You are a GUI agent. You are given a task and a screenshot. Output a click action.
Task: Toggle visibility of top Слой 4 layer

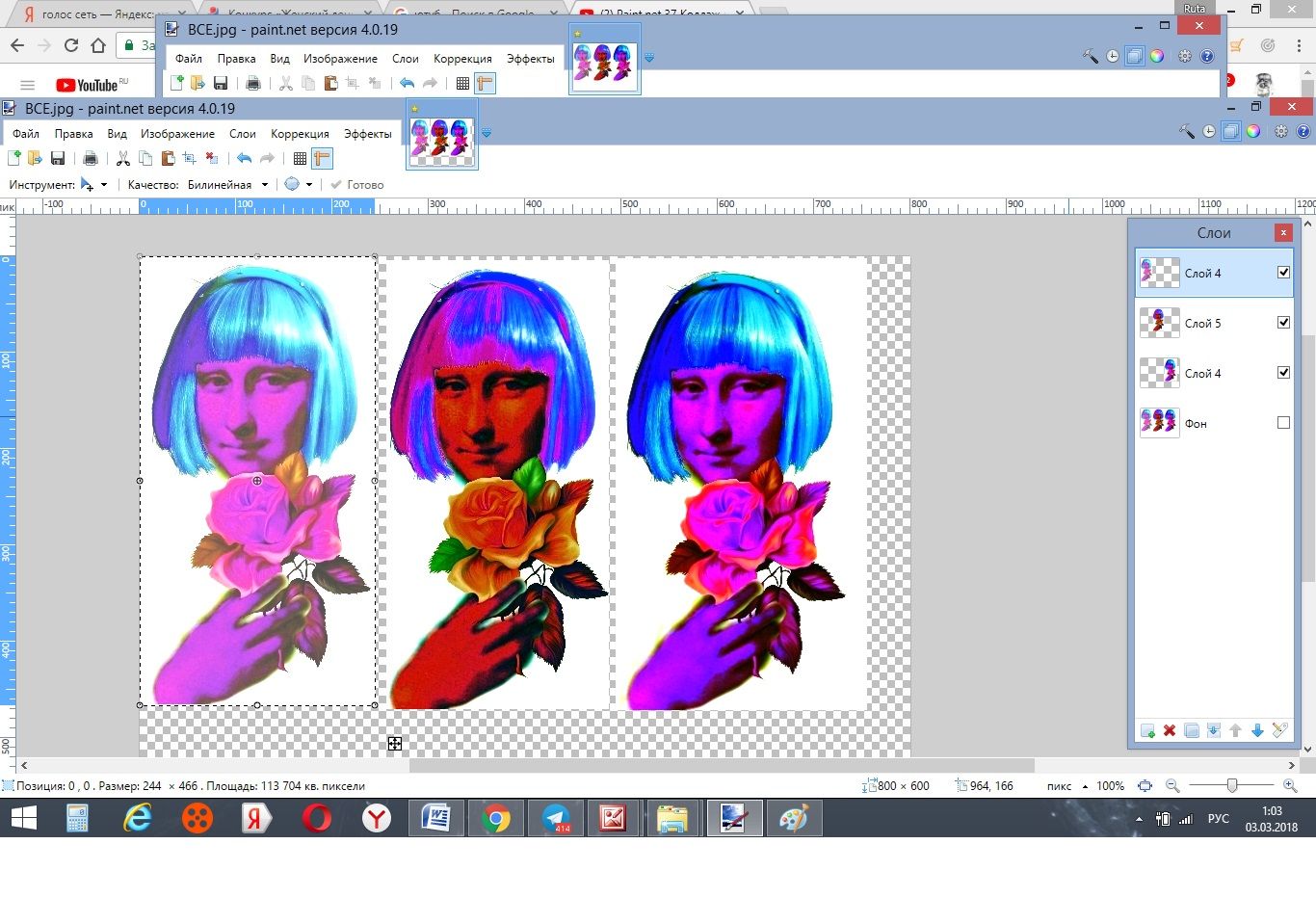(1283, 273)
